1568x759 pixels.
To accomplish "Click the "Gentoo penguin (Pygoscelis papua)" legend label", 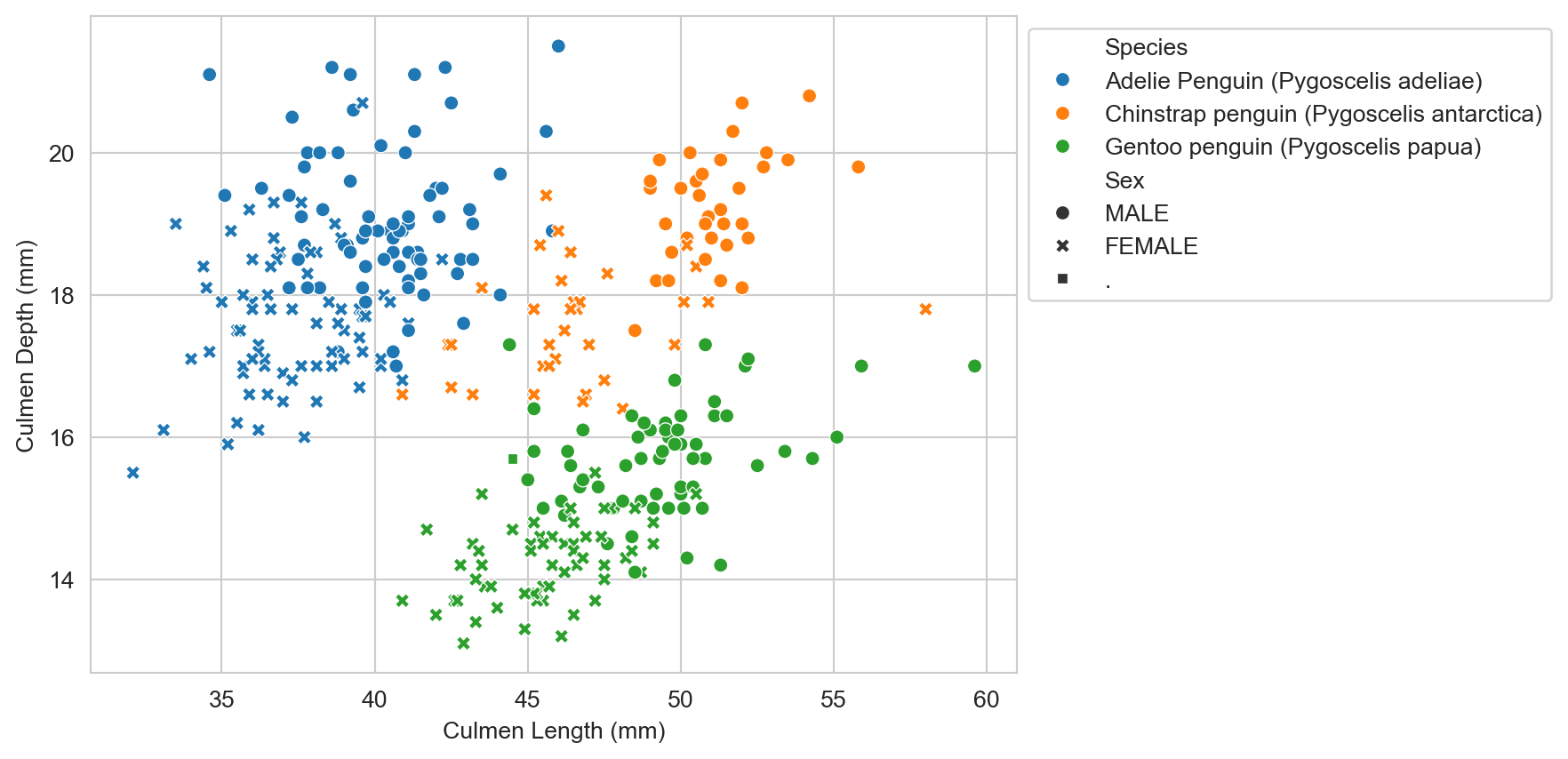I will point(1292,147).
